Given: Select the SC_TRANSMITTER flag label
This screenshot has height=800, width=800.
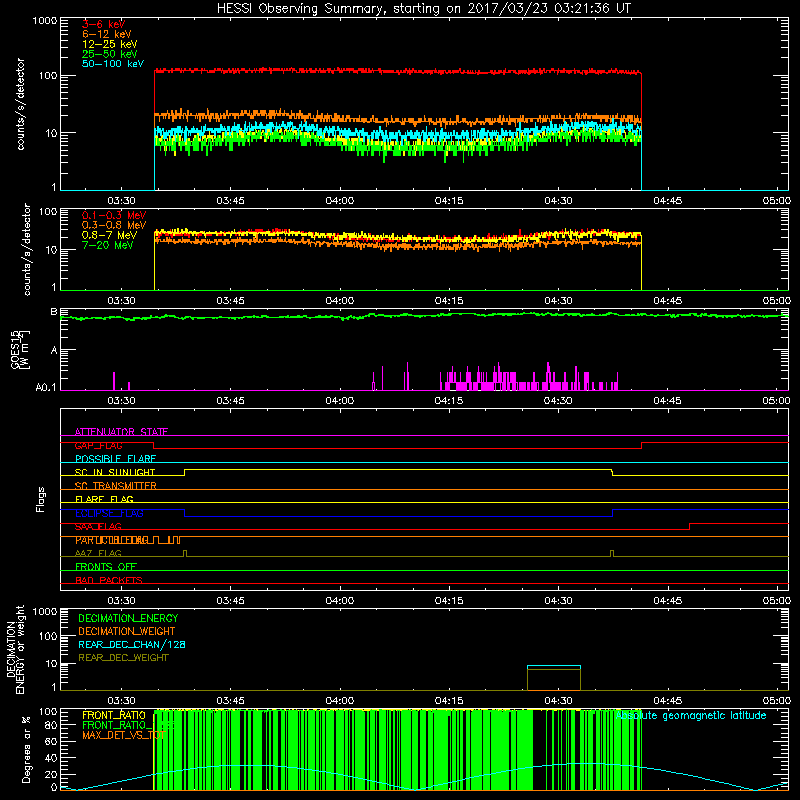Looking at the screenshot, I should pyautogui.click(x=115, y=486).
